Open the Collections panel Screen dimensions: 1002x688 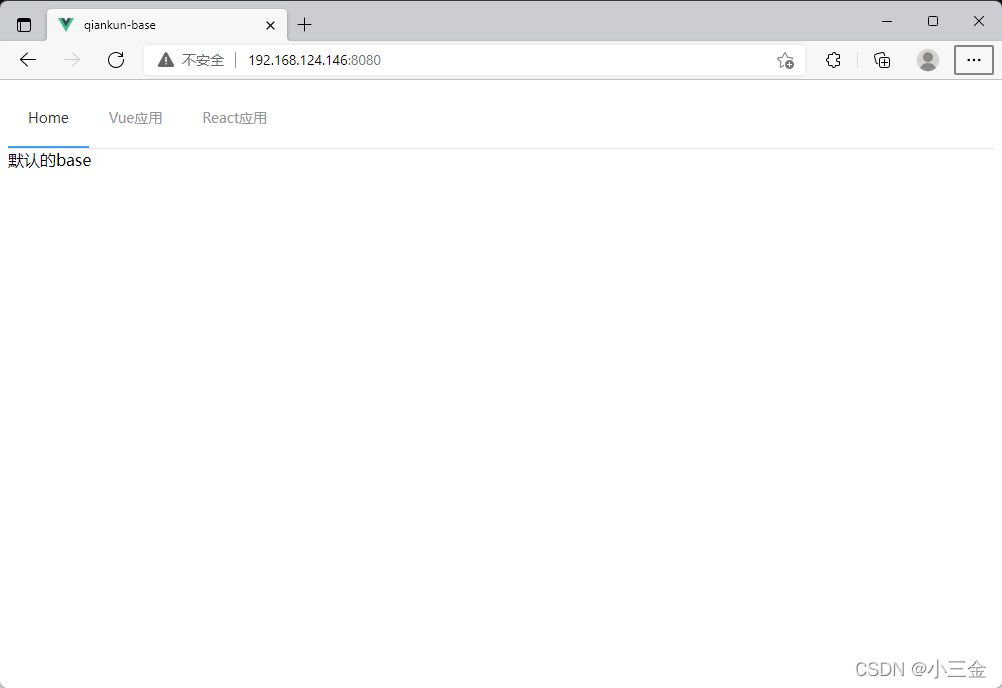pyautogui.click(x=882, y=60)
